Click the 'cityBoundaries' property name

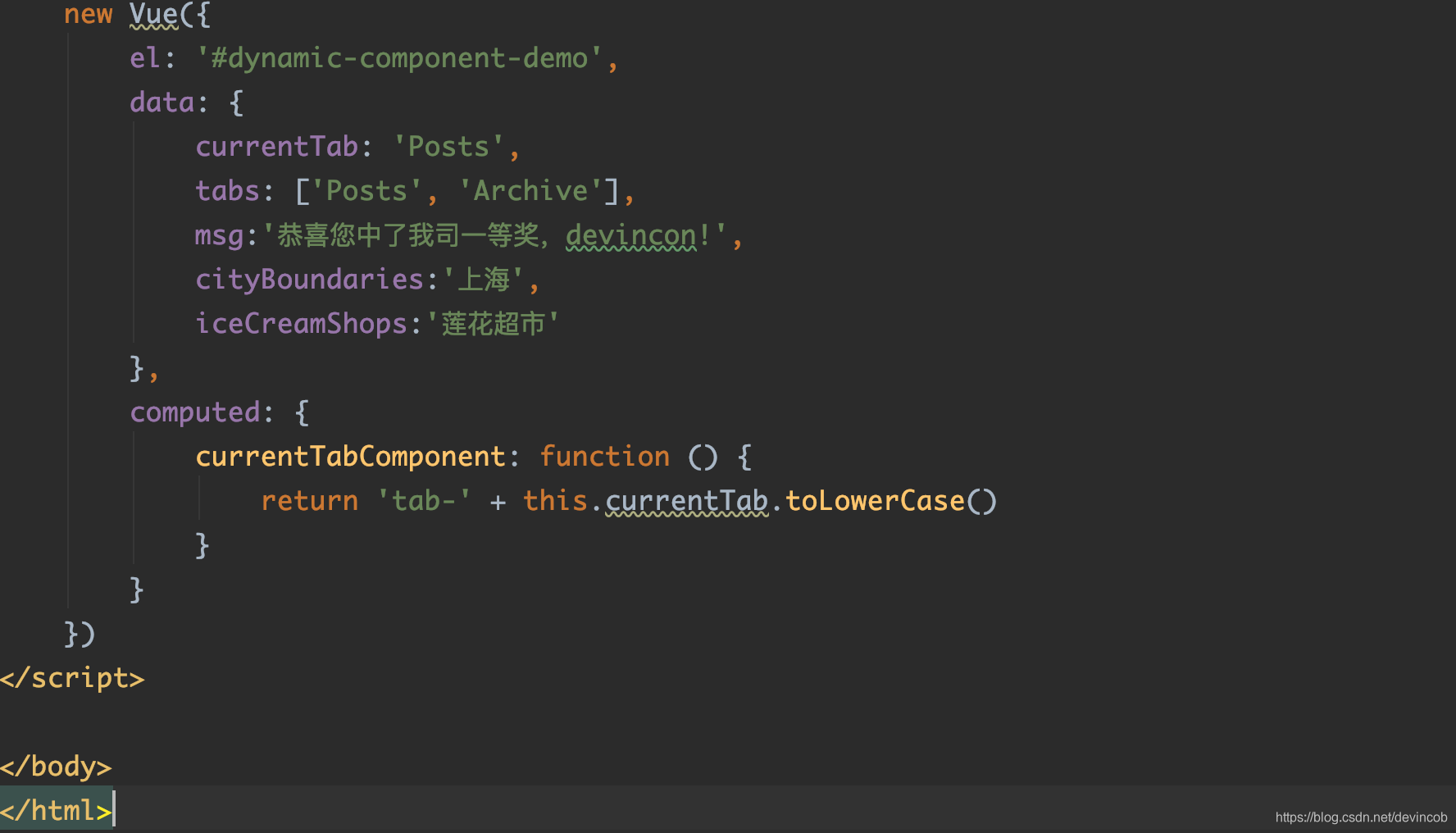309,280
